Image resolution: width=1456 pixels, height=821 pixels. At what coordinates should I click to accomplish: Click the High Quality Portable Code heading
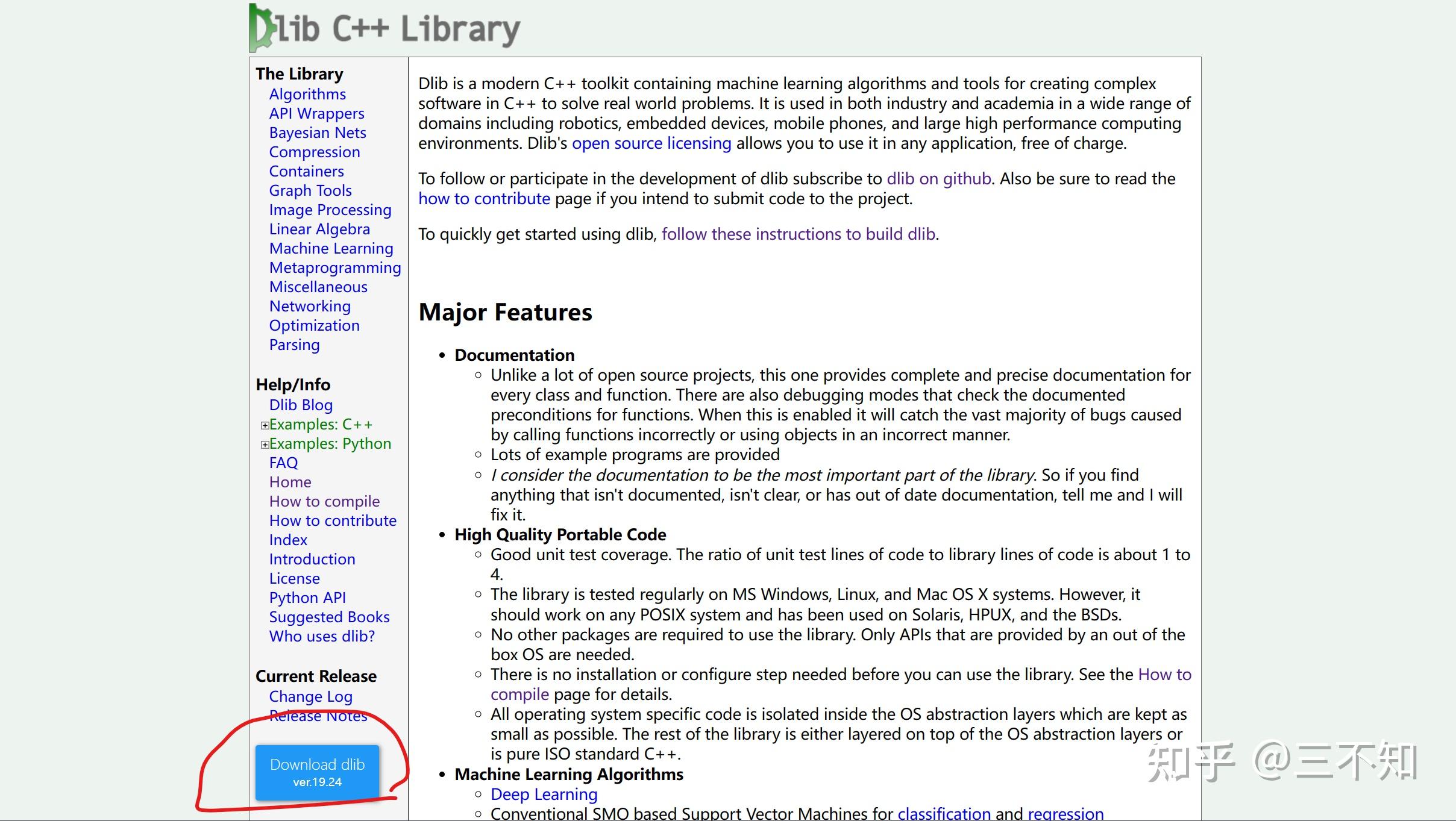560,534
